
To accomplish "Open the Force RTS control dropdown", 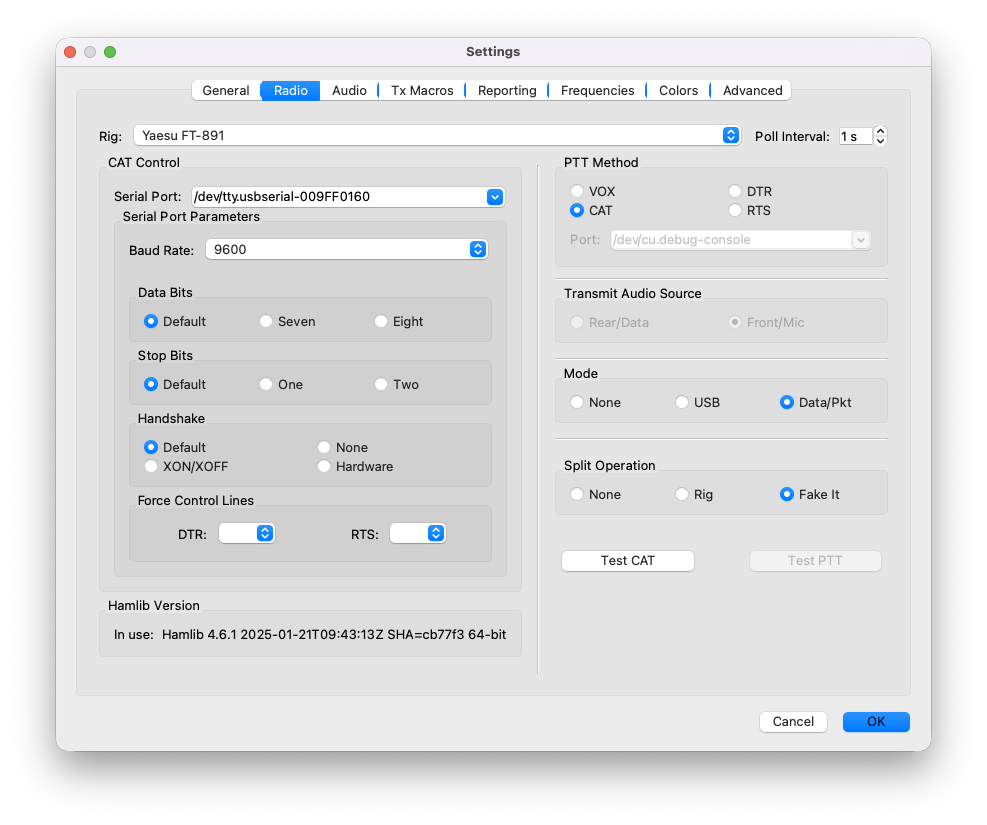I will pyautogui.click(x=436, y=534).
